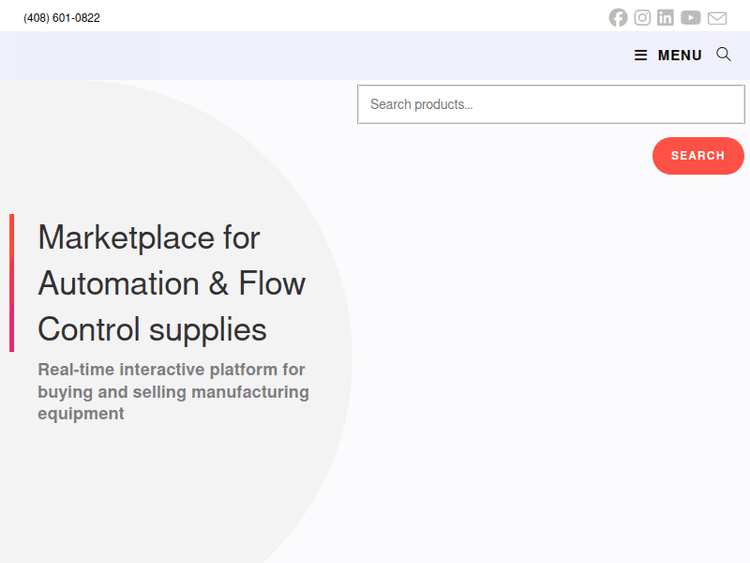Click the "buying and selling manufacturing" line
Viewport: 750px width, 563px height.
173,392
